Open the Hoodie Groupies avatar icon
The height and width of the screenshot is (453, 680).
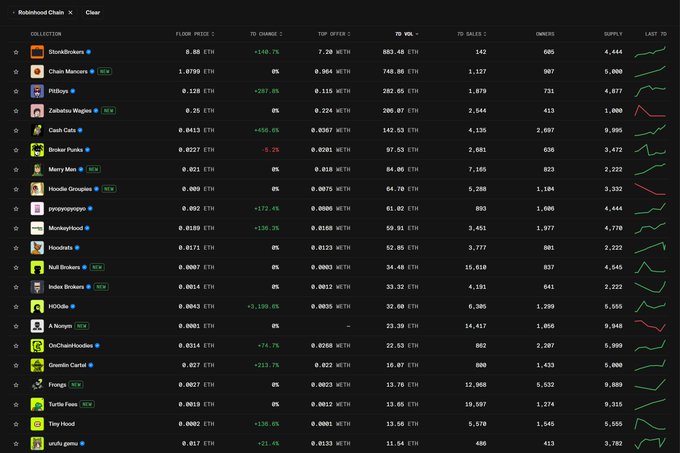click(37, 189)
